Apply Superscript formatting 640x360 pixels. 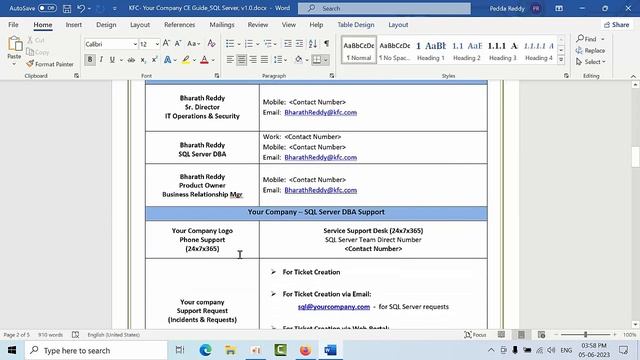point(154,60)
